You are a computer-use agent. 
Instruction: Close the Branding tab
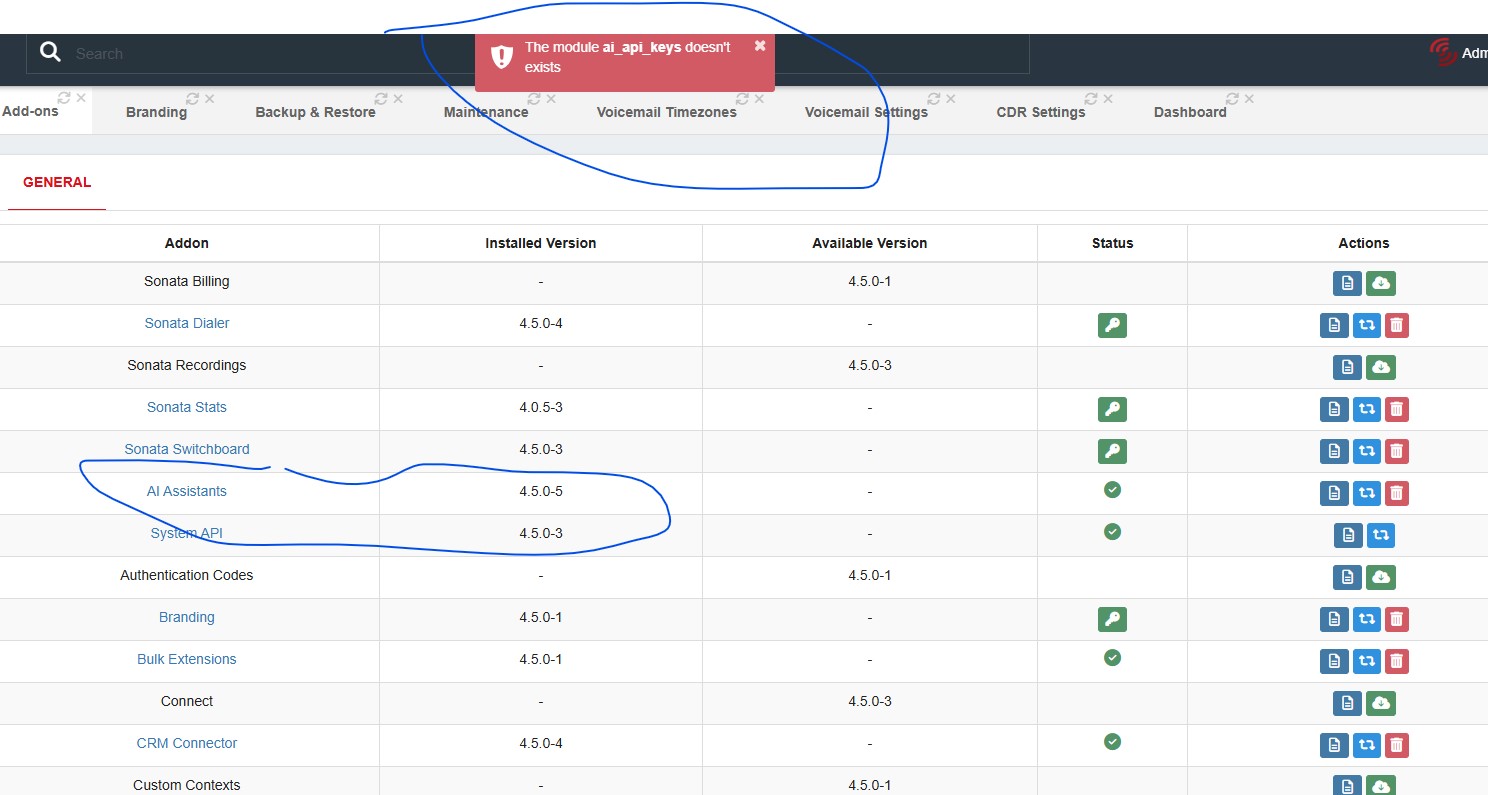209,98
